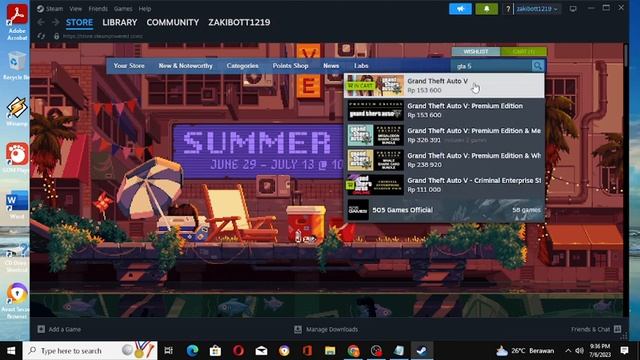This screenshot has height=360, width=640.
Task: Choose the Rp 326 391 Premium Edition bundle
Action: pos(444,135)
